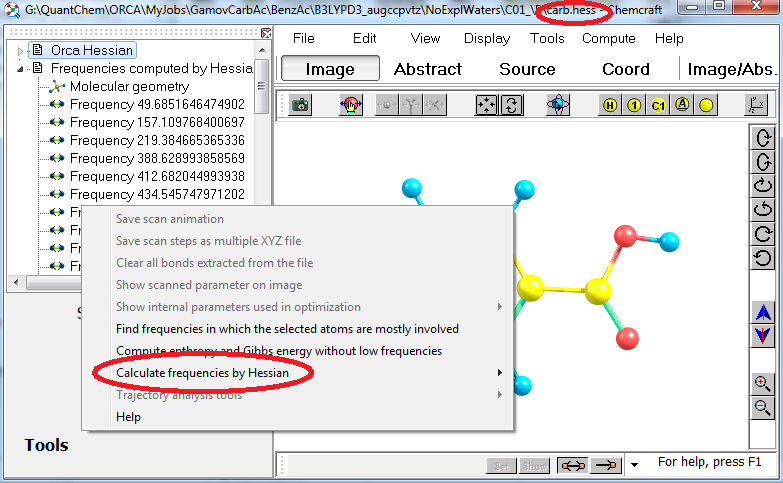783x483 pixels.
Task: Open the dropdown arrow in bottom status bar
Action: (634, 465)
